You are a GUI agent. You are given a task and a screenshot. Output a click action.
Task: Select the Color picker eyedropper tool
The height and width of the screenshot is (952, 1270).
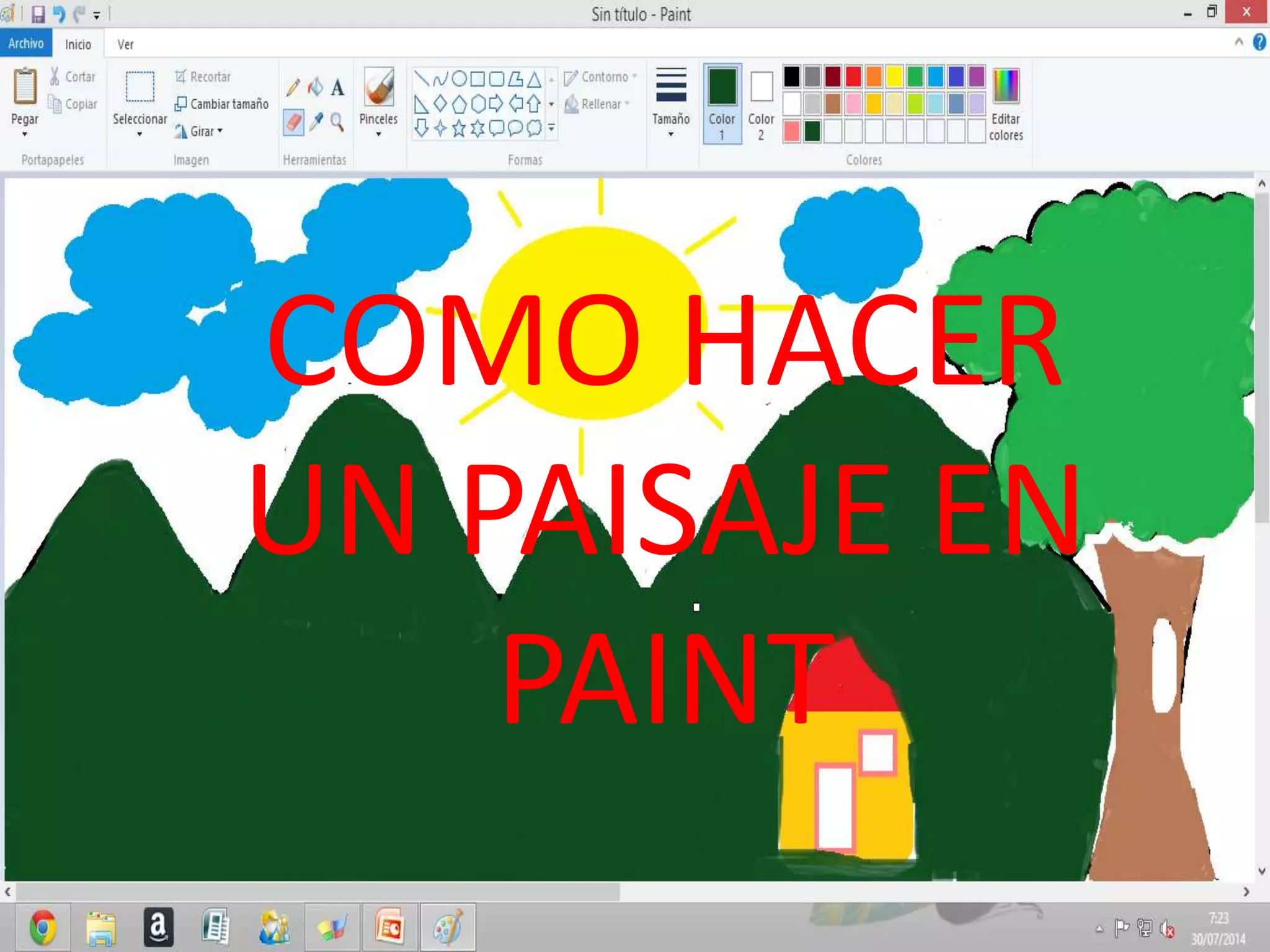click(316, 122)
